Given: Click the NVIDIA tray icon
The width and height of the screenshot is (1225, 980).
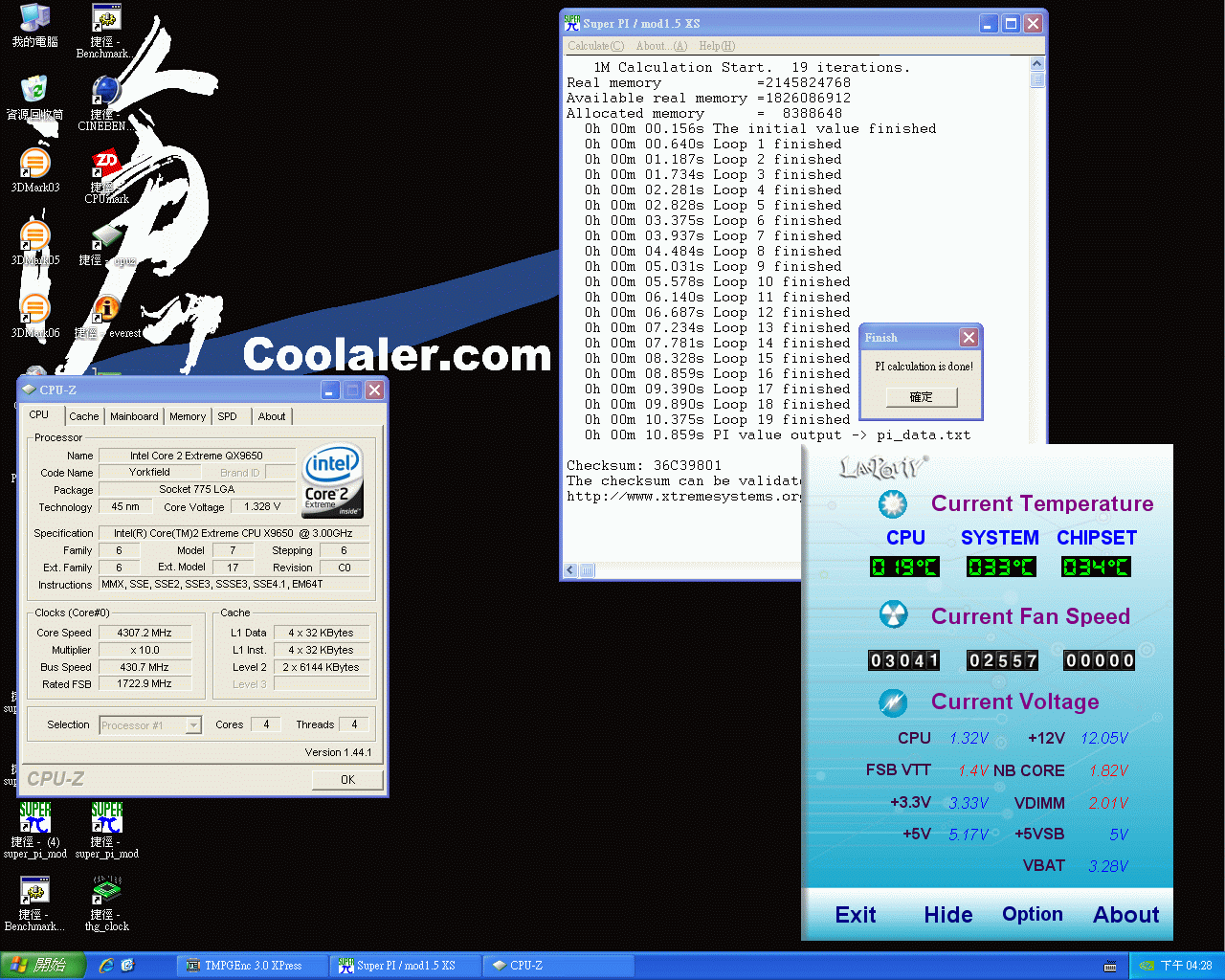Looking at the screenshot, I should (x=1147, y=966).
